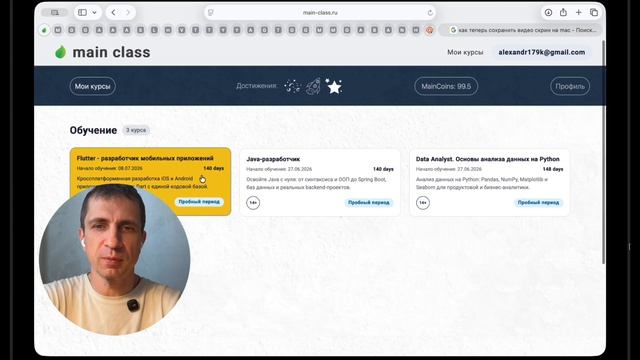640x360 pixels.
Task: Open the 'Профиль' button
Action: point(570,86)
